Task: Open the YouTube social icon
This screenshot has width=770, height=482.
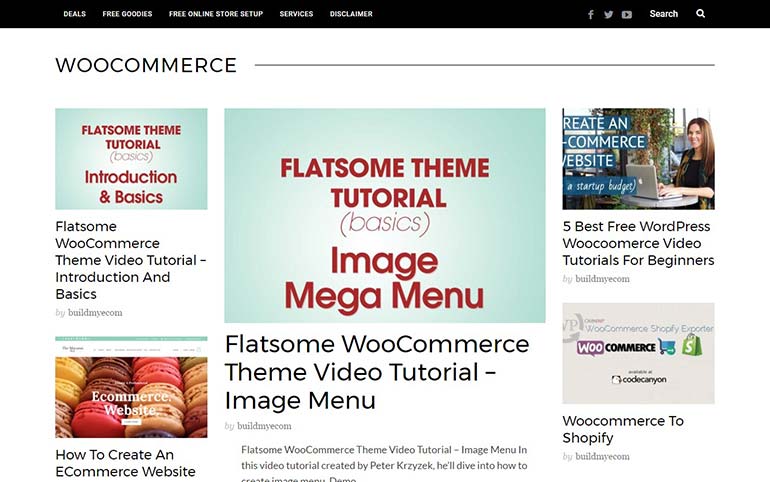Action: point(627,14)
